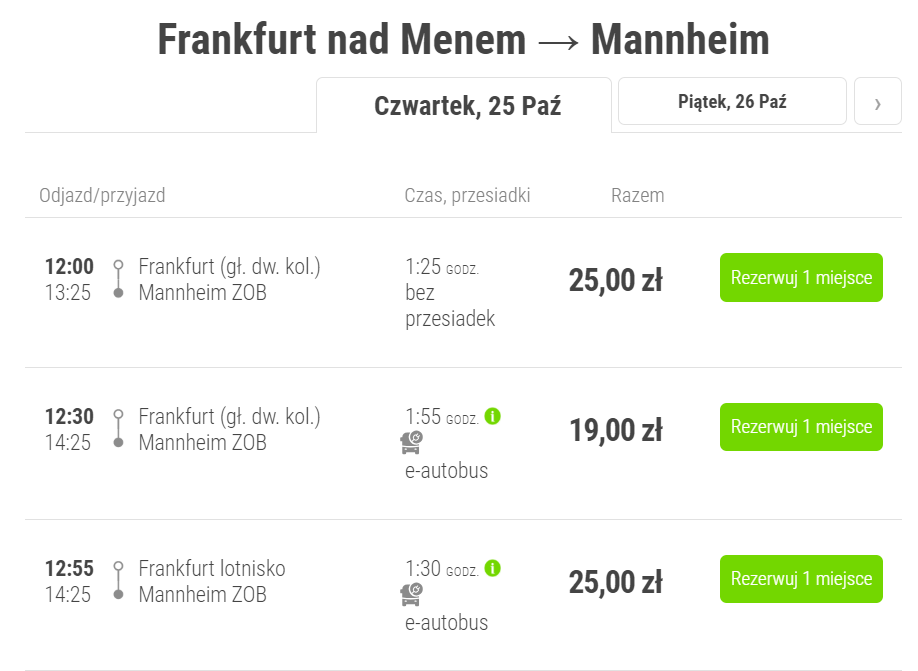Viewport: 918px width, 671px height.
Task: Click the 'bez przesiadek' text in the first row
Action: tap(450, 306)
